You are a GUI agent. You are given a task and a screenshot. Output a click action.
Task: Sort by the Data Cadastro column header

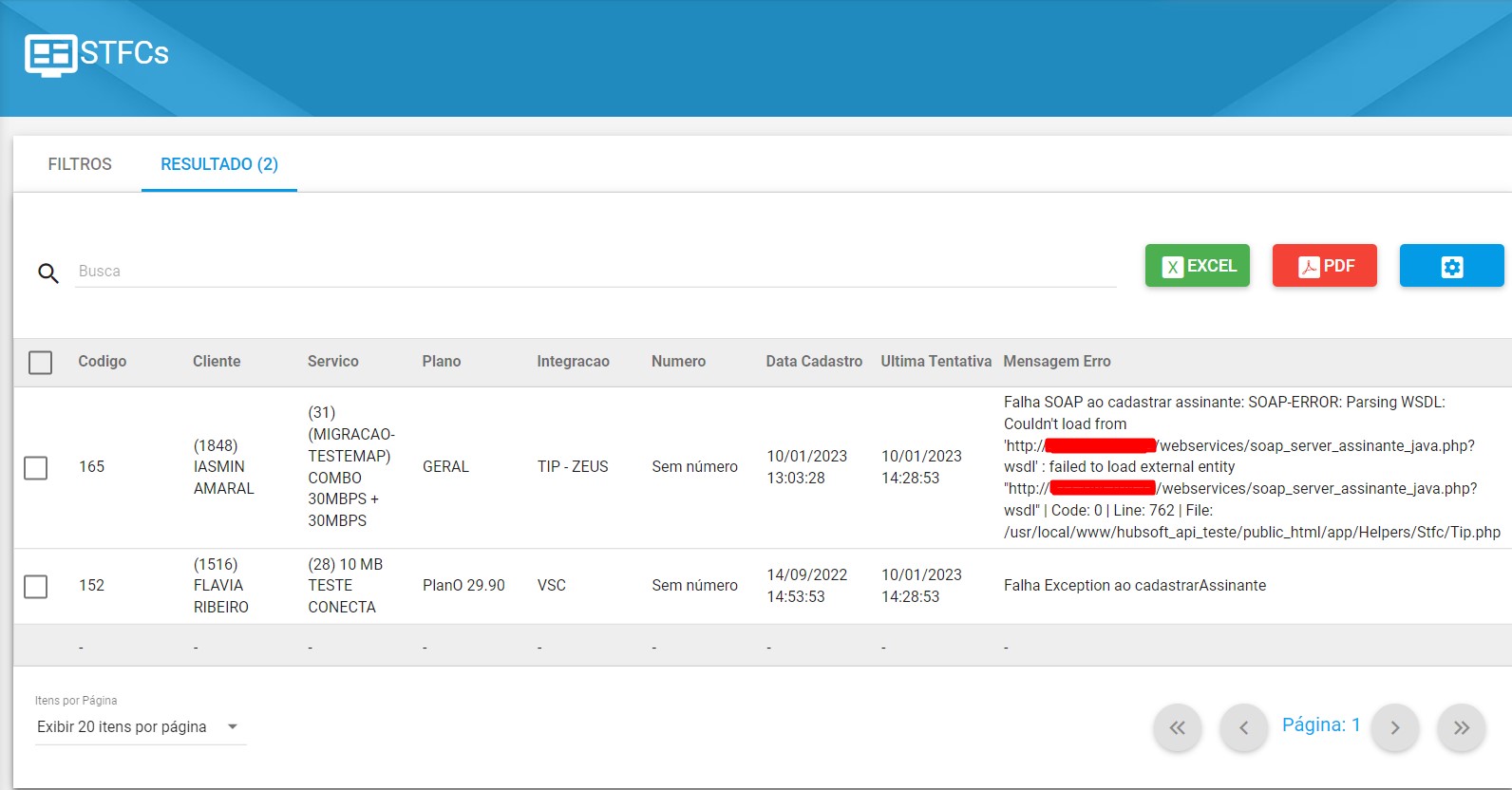coord(814,362)
